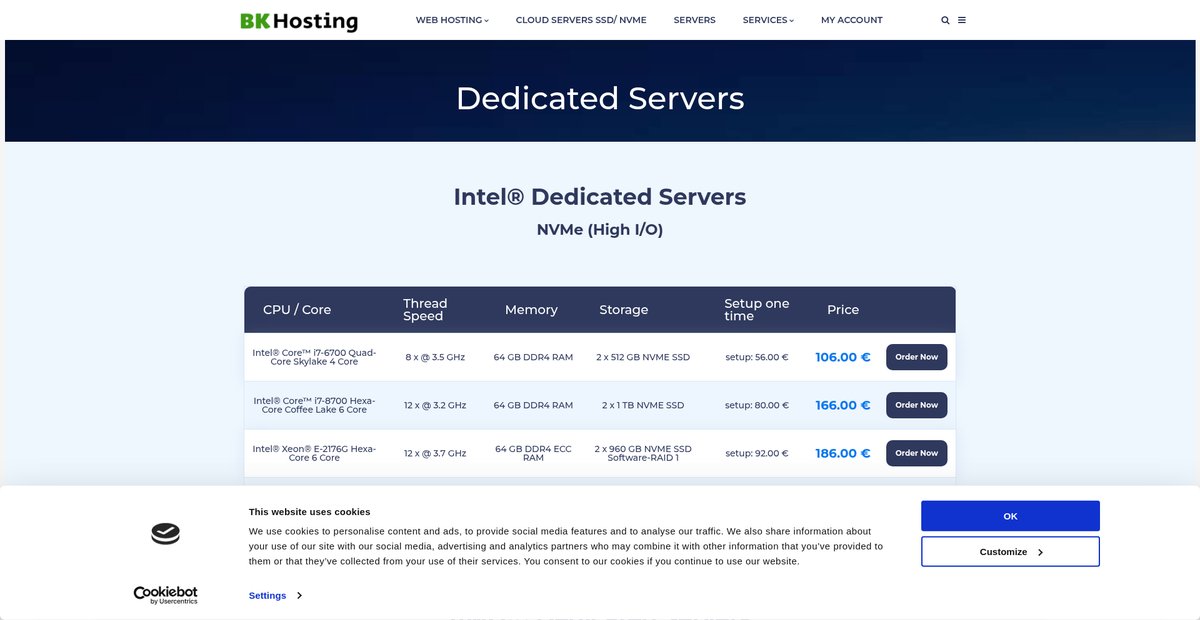Screen dimensions: 1200x620
Task: Click the Dedicated Servers banner title
Action: pos(600,98)
